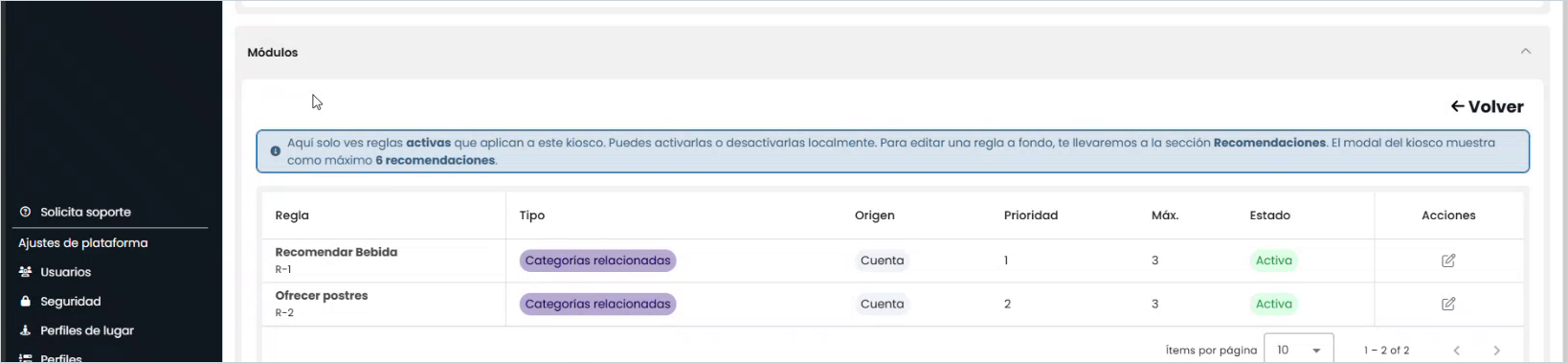Screen dimensions: 1568x363
Task: Click priority value 1 for Recomendar Bebida
Action: coord(1006,261)
